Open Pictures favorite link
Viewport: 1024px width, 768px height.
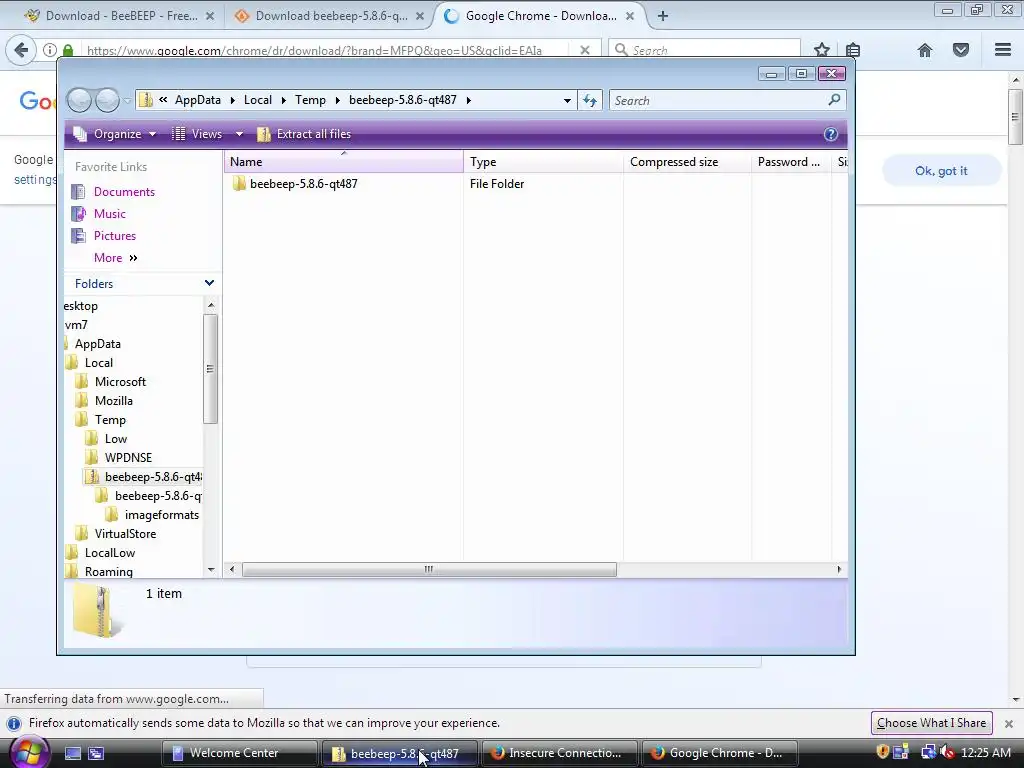click(115, 236)
